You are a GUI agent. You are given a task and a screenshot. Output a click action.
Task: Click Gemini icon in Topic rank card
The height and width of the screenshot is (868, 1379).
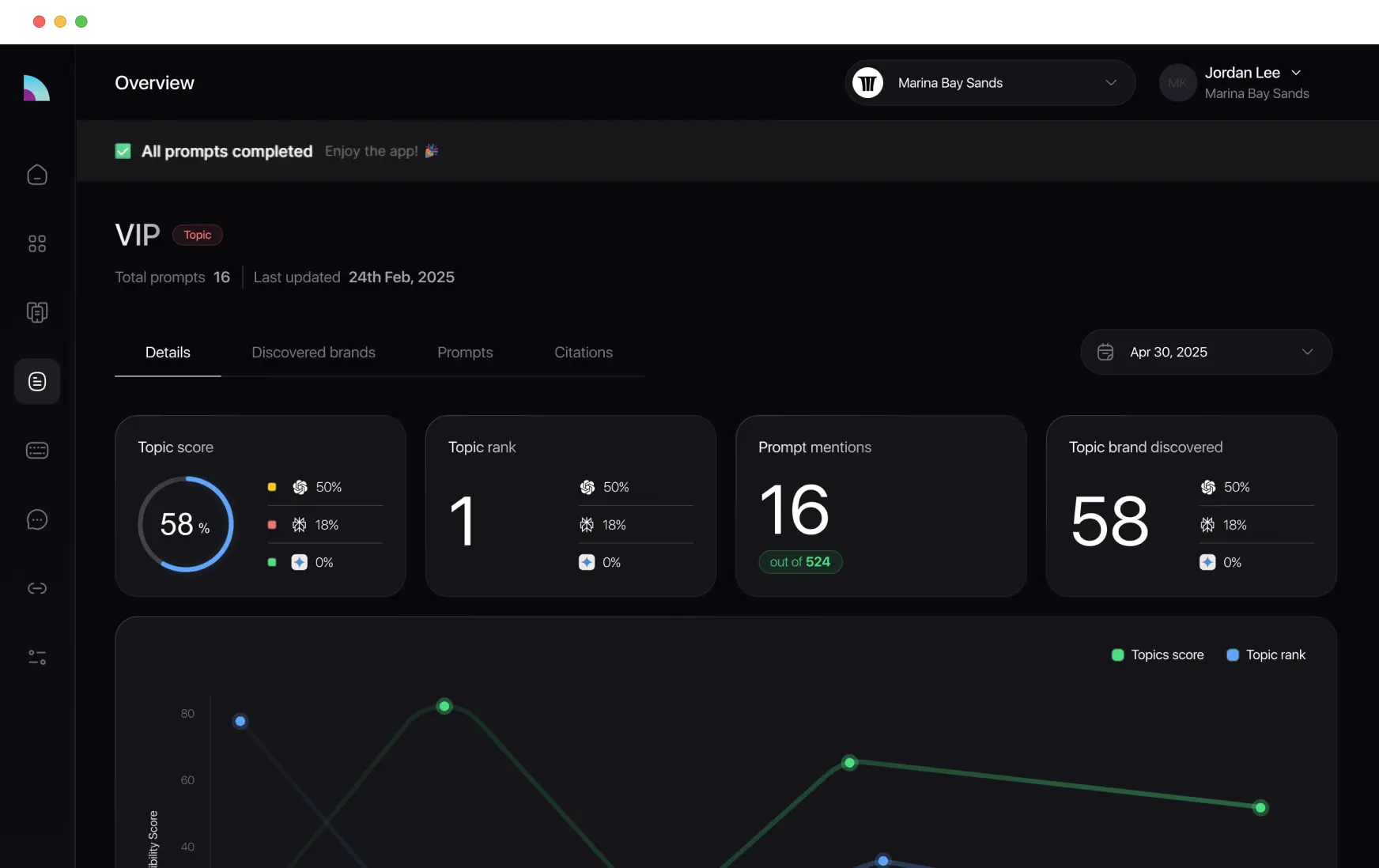pyautogui.click(x=587, y=562)
